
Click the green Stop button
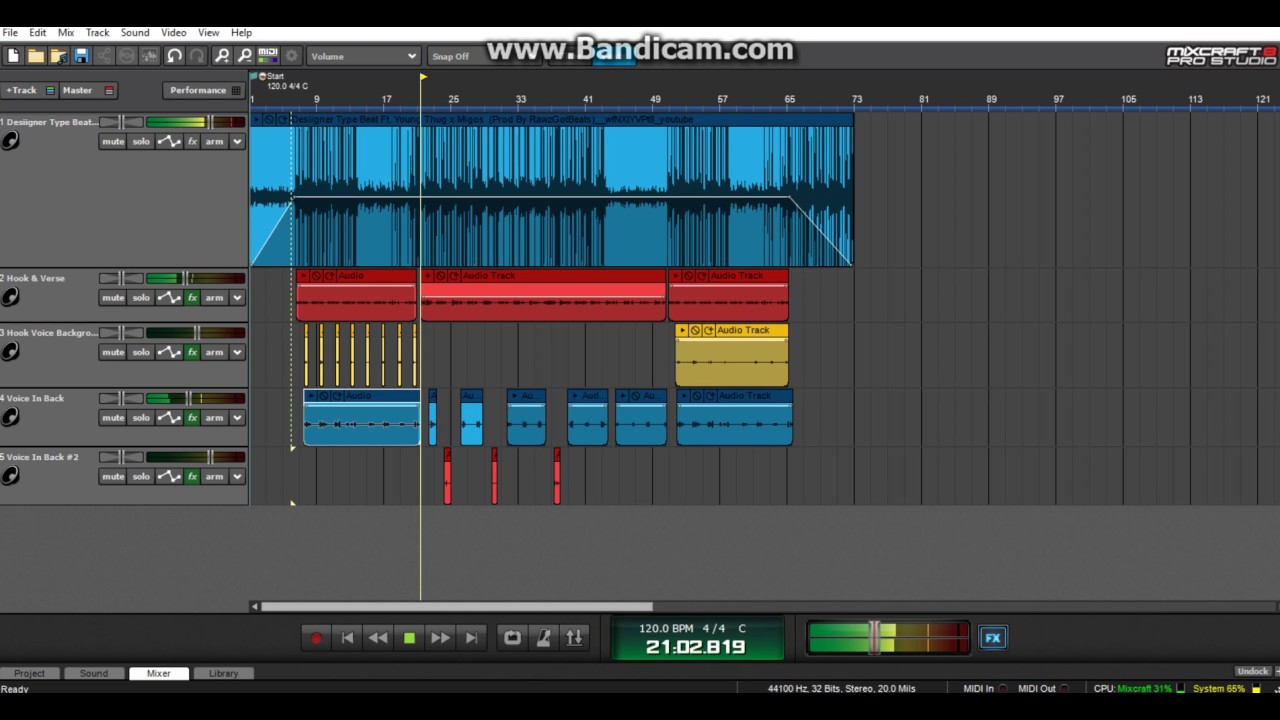(409, 637)
